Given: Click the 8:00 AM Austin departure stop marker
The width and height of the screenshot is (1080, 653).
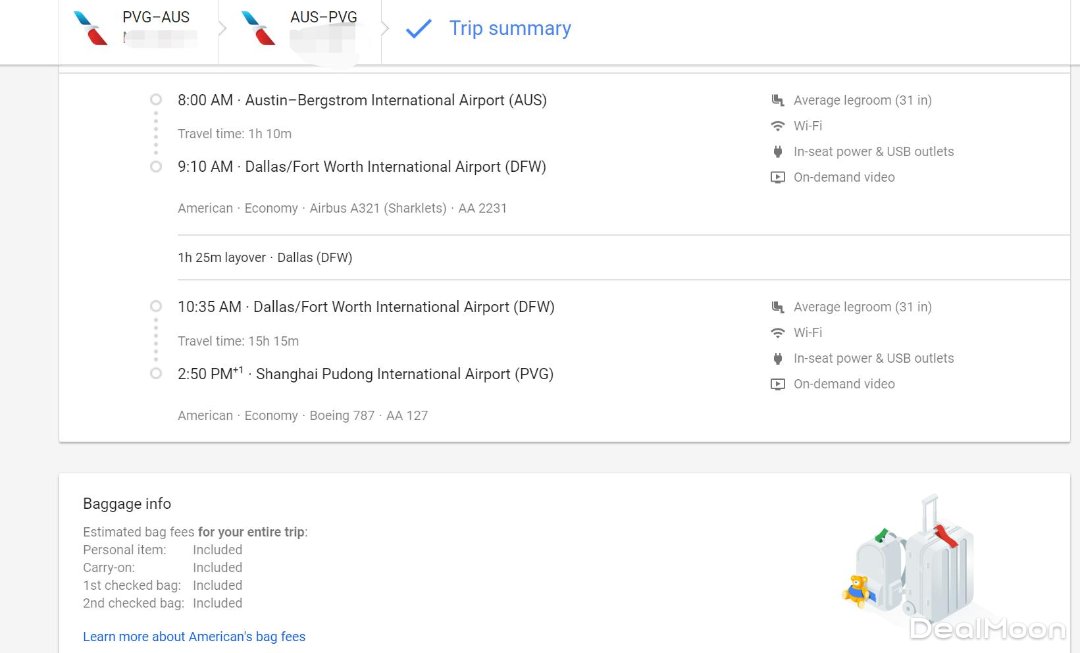Looking at the screenshot, I should 156,100.
